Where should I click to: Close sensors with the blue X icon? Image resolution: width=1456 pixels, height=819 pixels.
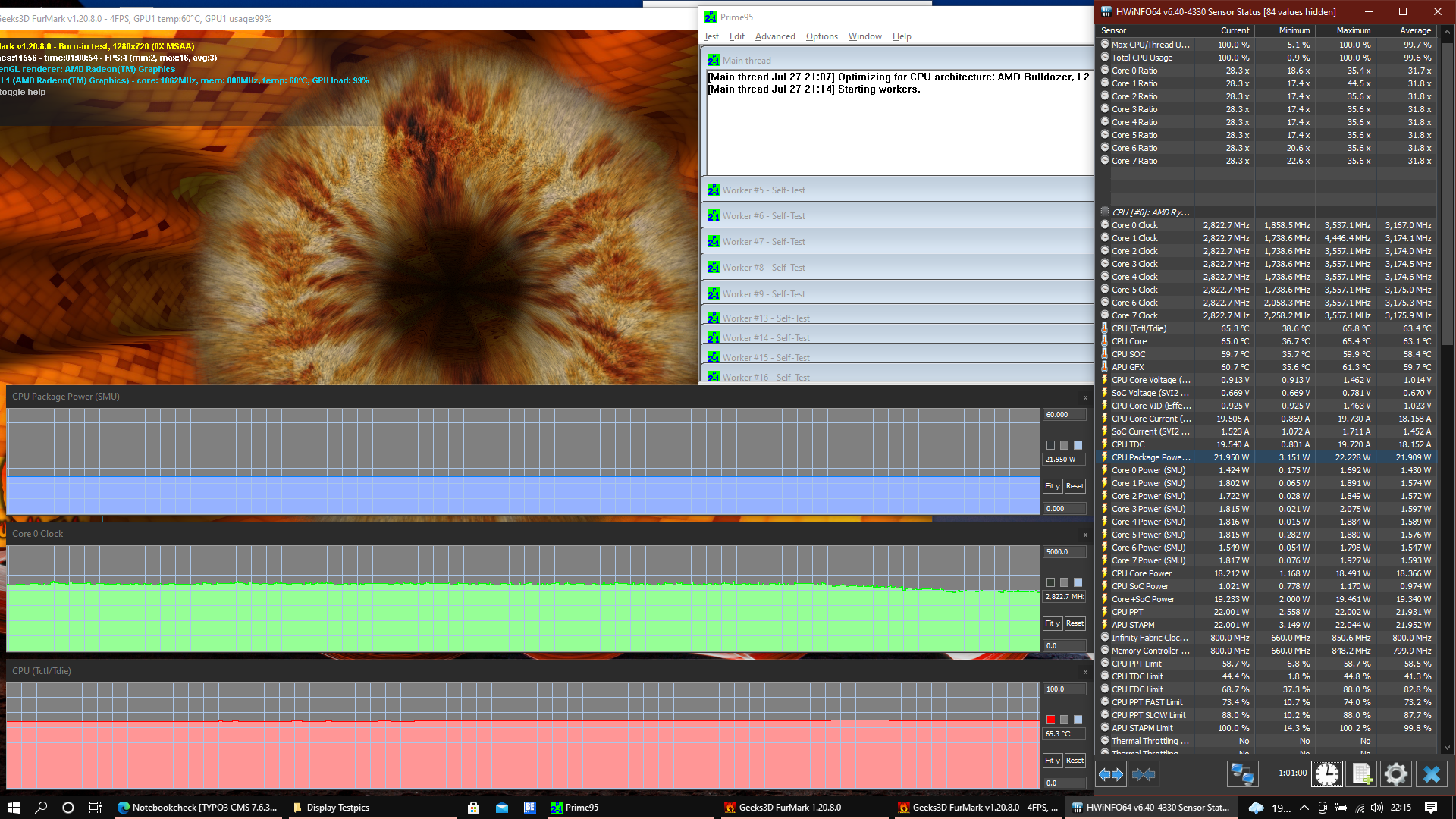click(x=1431, y=774)
